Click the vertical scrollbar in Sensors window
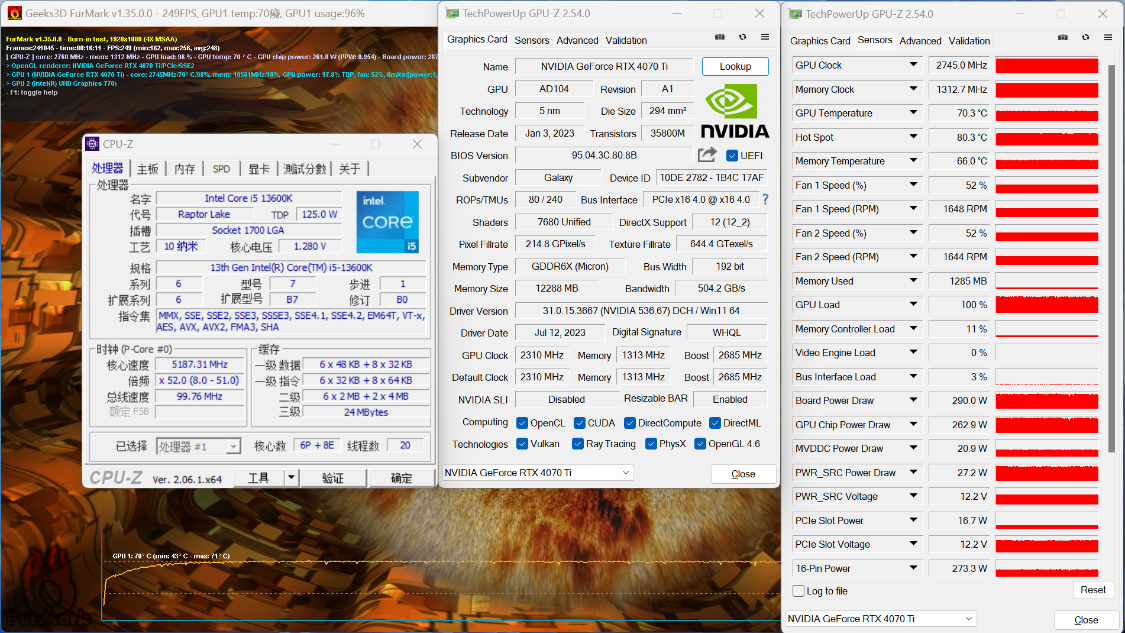 click(1111, 258)
